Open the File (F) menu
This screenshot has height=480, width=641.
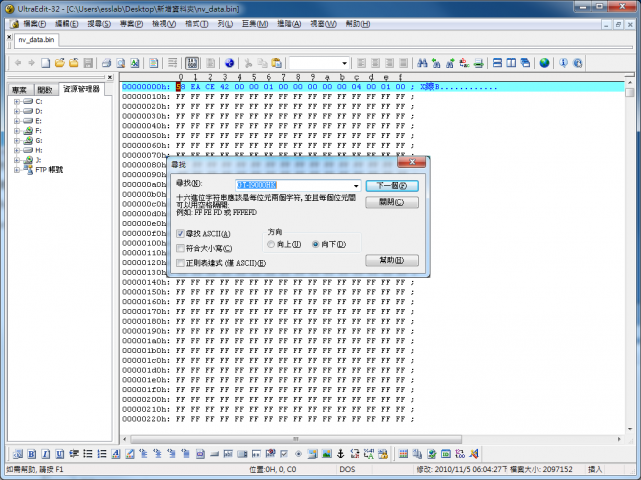pos(34,24)
